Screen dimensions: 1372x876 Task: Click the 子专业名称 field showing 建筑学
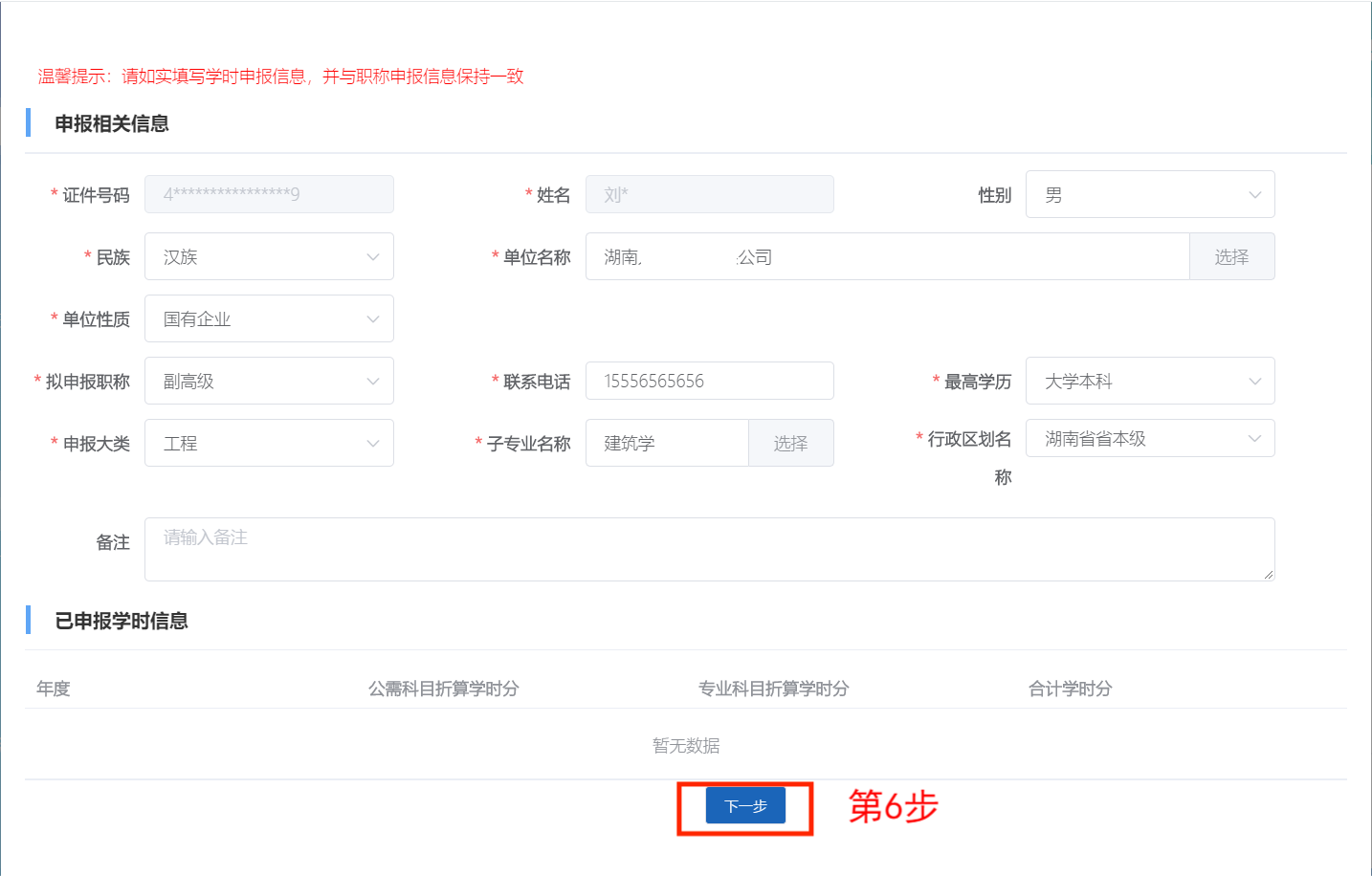[x=667, y=444]
